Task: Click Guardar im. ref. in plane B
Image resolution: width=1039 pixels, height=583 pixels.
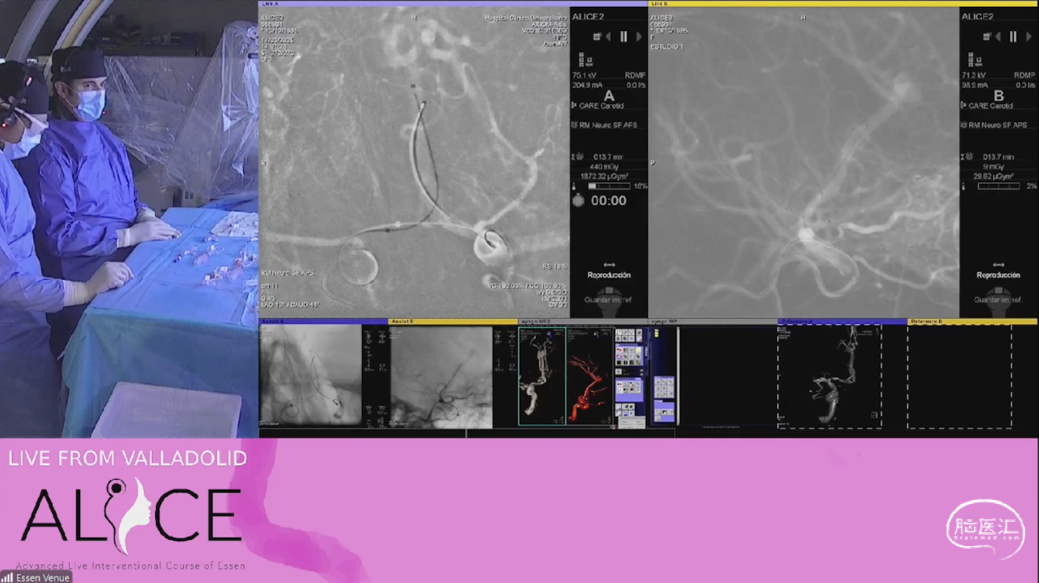Action: click(998, 299)
